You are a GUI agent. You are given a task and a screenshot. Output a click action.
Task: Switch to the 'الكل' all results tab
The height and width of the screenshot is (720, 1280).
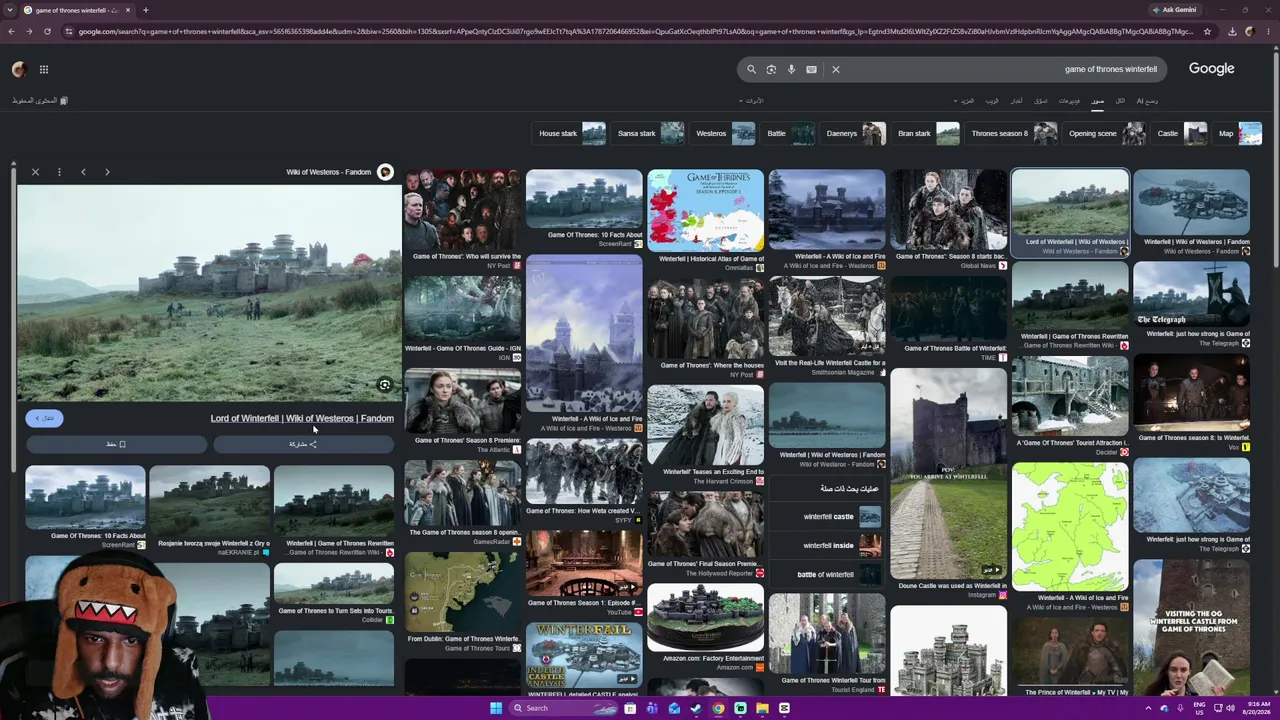coord(1120,101)
